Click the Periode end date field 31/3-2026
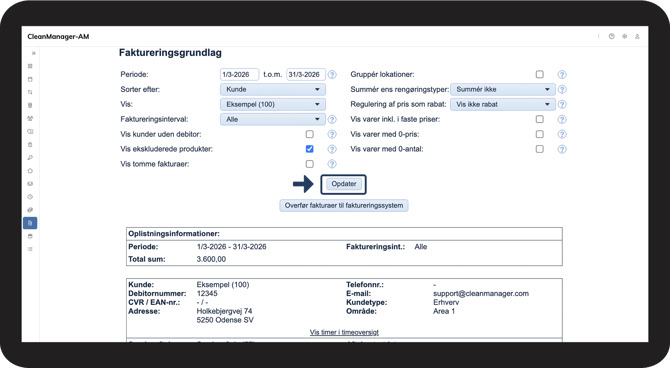Image resolution: width=670 pixels, height=368 pixels. point(306,74)
